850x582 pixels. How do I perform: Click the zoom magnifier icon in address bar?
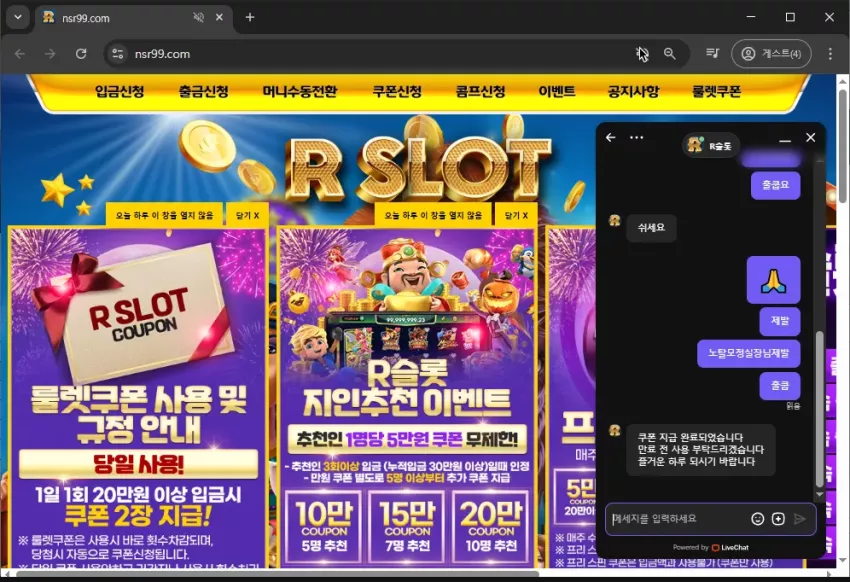669,54
